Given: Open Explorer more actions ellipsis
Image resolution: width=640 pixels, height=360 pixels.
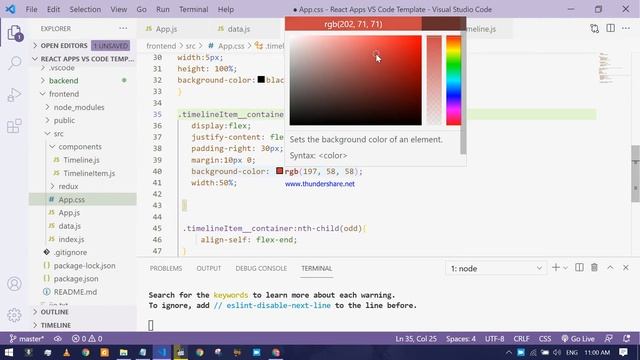Looking at the screenshot, I should click(x=123, y=29).
